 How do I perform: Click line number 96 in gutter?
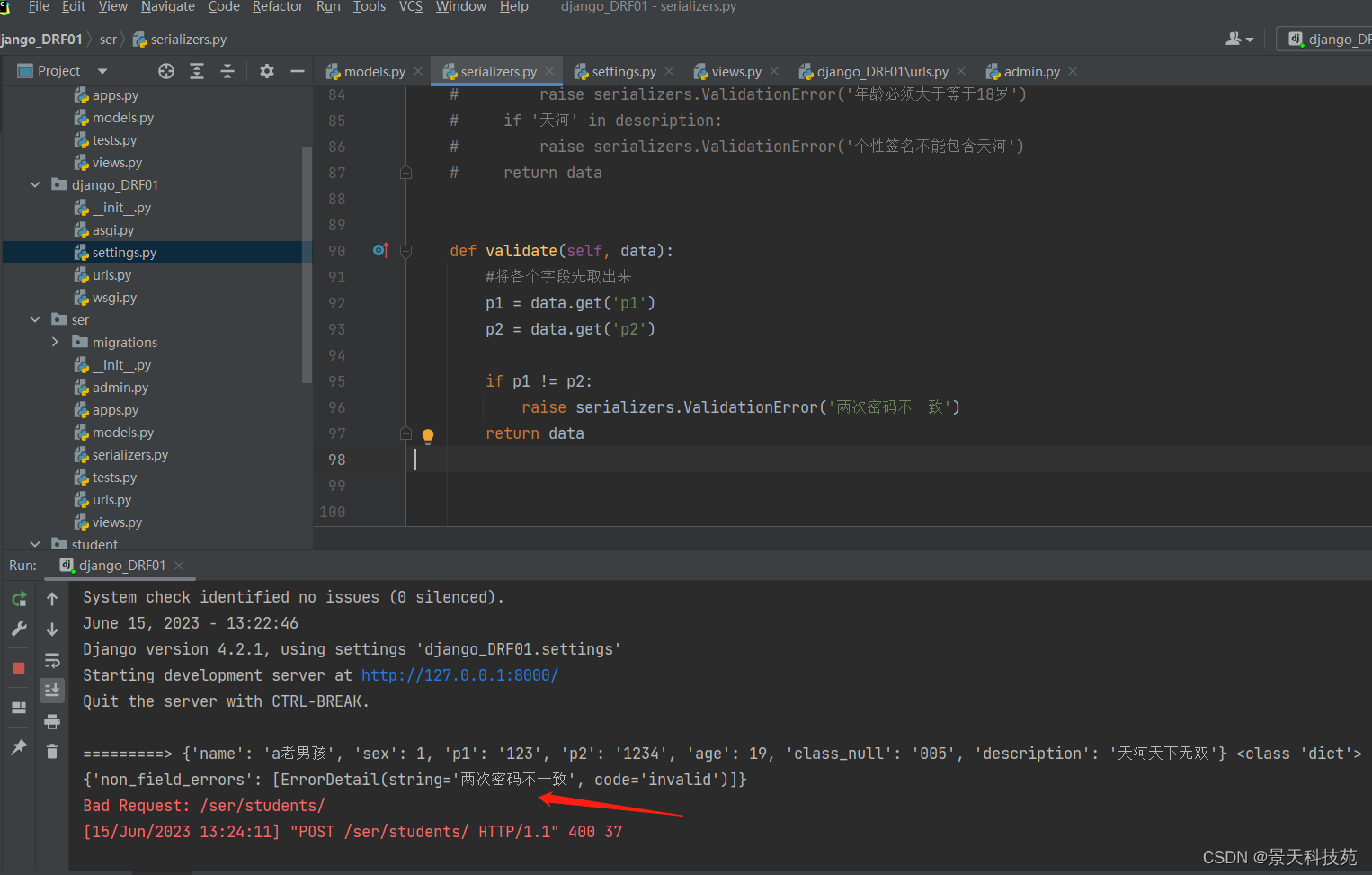[336, 407]
